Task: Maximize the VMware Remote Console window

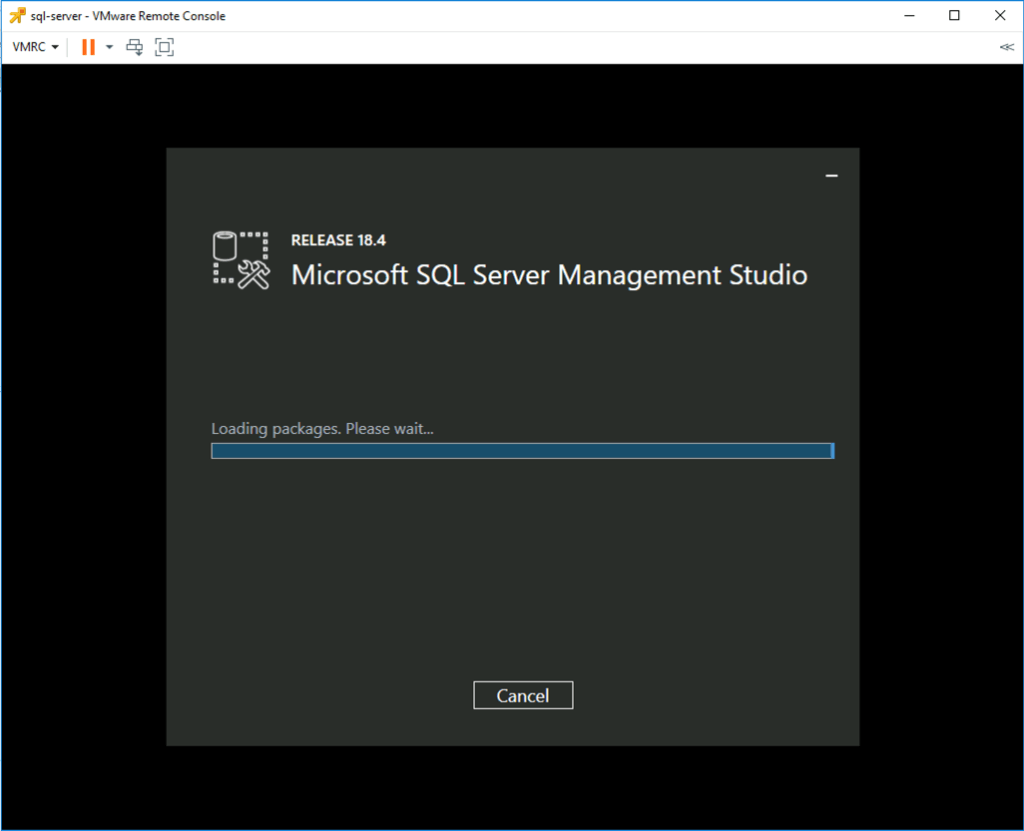Action: [x=954, y=16]
